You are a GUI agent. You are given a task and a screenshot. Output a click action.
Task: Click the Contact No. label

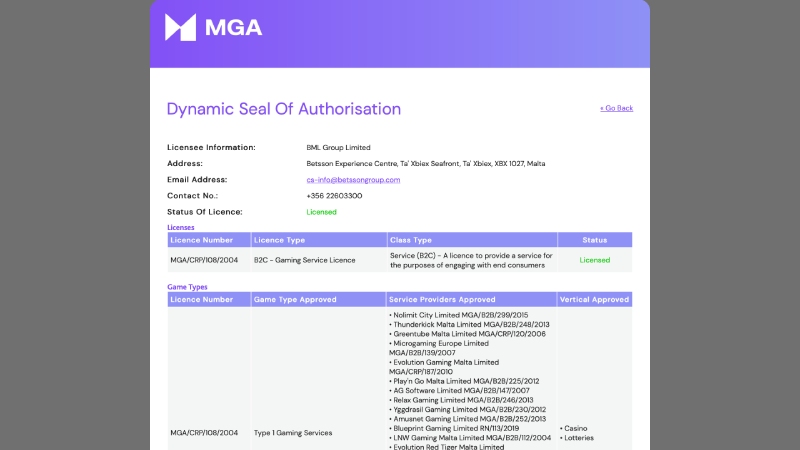coord(192,196)
